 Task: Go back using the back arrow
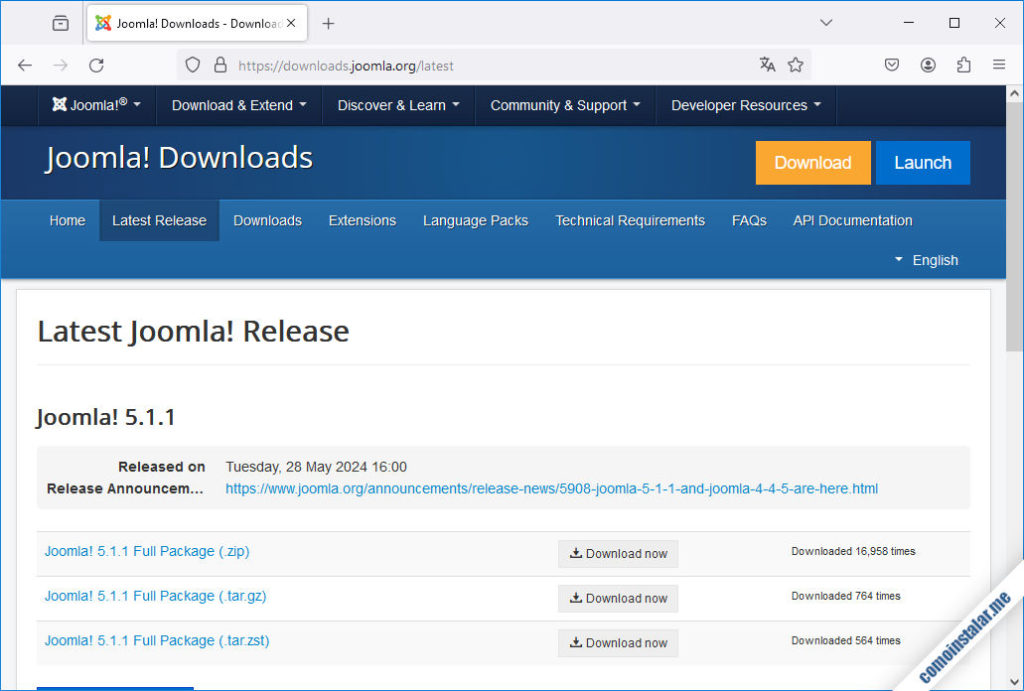point(24,64)
